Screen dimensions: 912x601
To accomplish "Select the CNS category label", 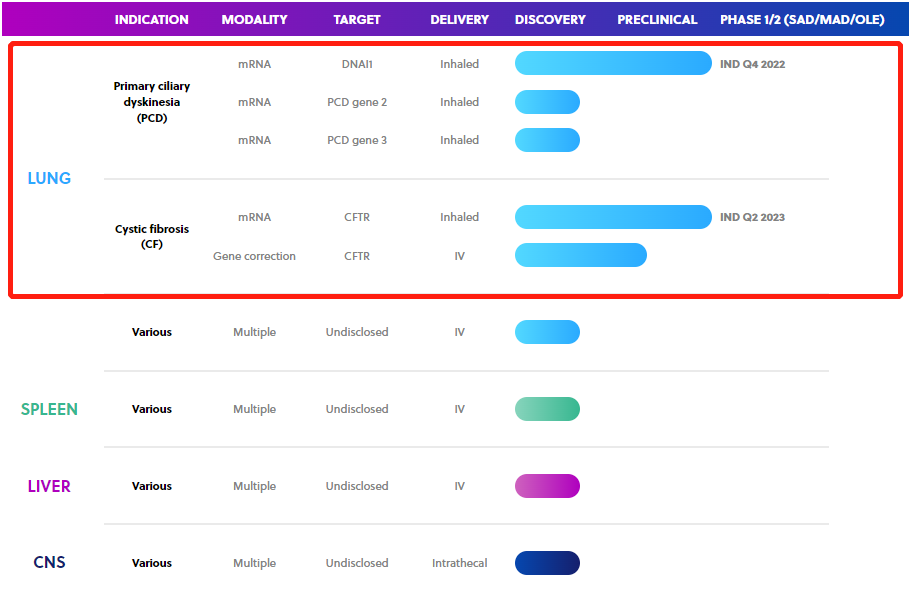I will click(49, 563).
